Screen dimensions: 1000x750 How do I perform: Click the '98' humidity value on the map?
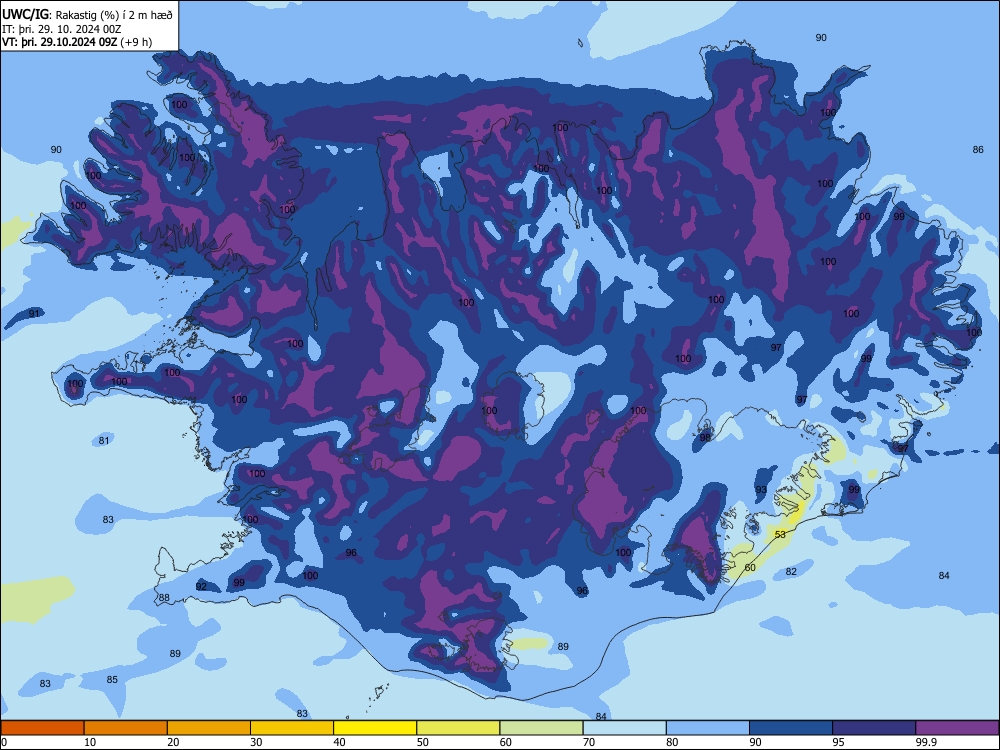(705, 438)
